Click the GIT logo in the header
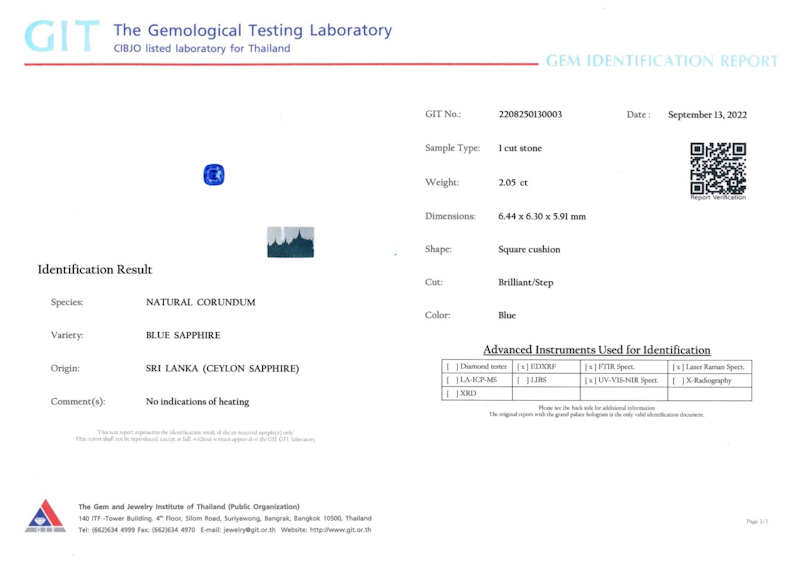This screenshot has width=800, height=561. tap(62, 36)
